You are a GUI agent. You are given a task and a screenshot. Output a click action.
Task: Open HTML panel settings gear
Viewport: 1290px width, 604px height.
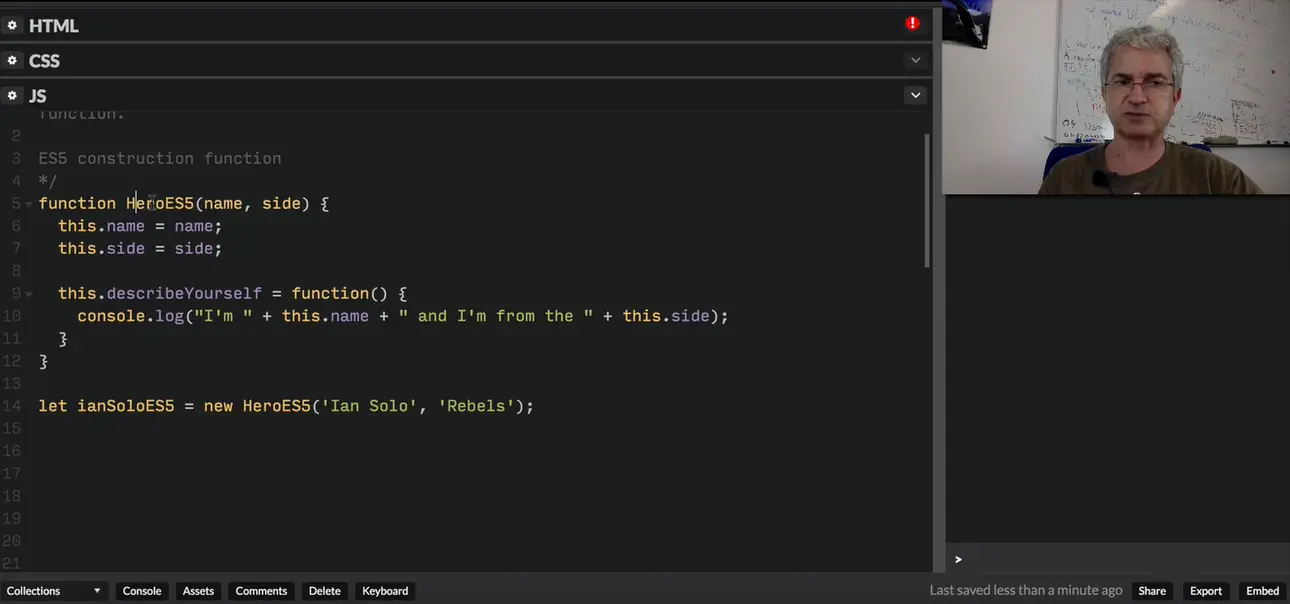[x=12, y=25]
